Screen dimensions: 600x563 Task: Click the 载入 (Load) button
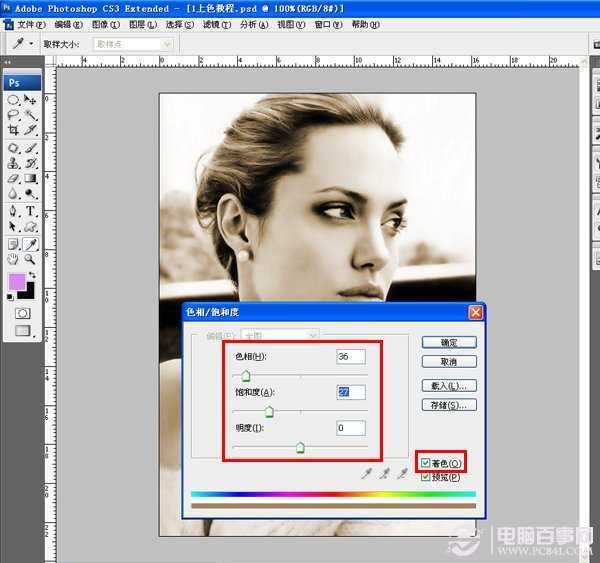[x=448, y=385]
